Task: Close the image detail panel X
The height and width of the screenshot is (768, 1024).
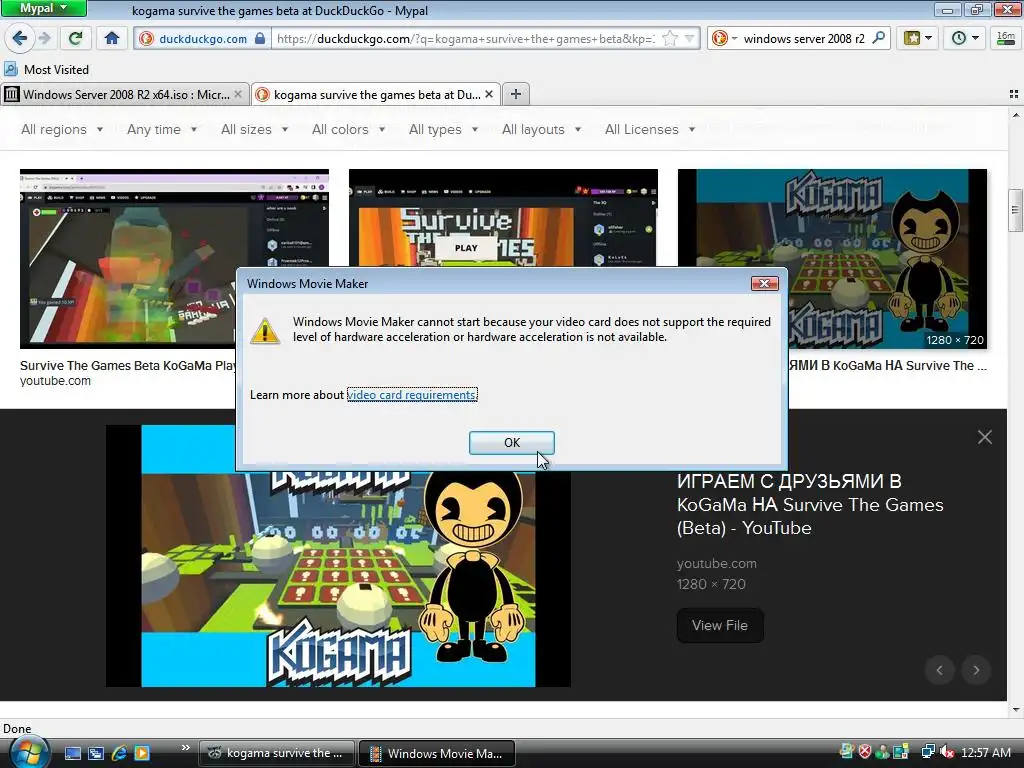Action: 985,437
